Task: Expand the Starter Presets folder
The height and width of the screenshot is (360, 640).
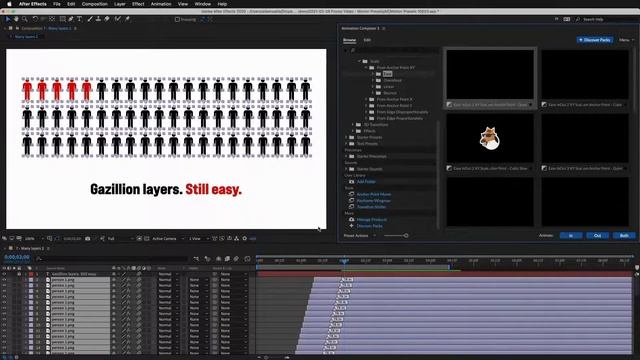Action: [x=347, y=137]
